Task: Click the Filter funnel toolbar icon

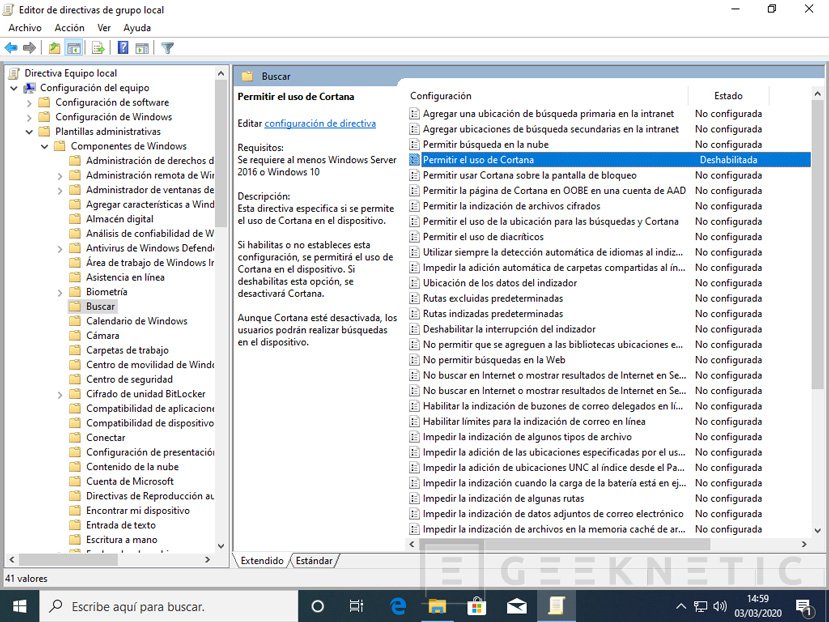Action: pyautogui.click(x=167, y=47)
